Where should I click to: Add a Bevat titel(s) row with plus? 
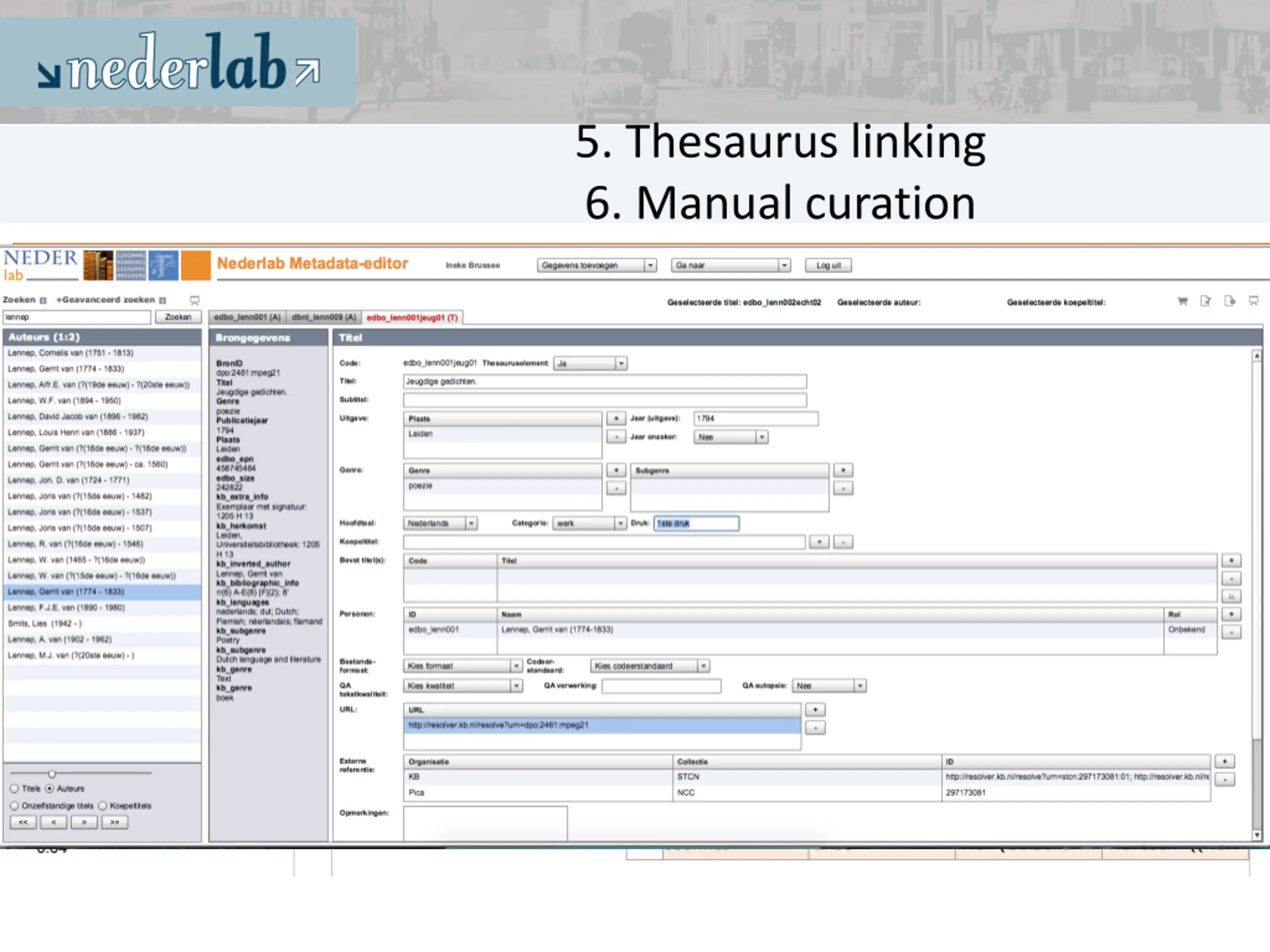(1231, 560)
